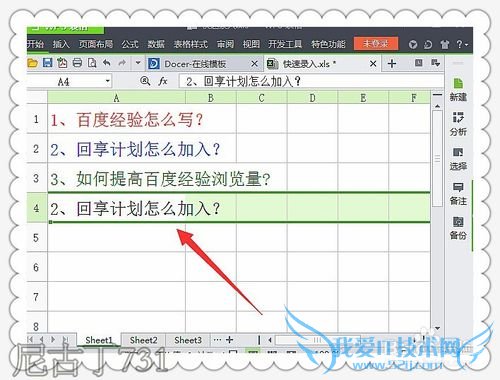
Task: Open the 公式 ribbon tab
Action: pos(130,44)
